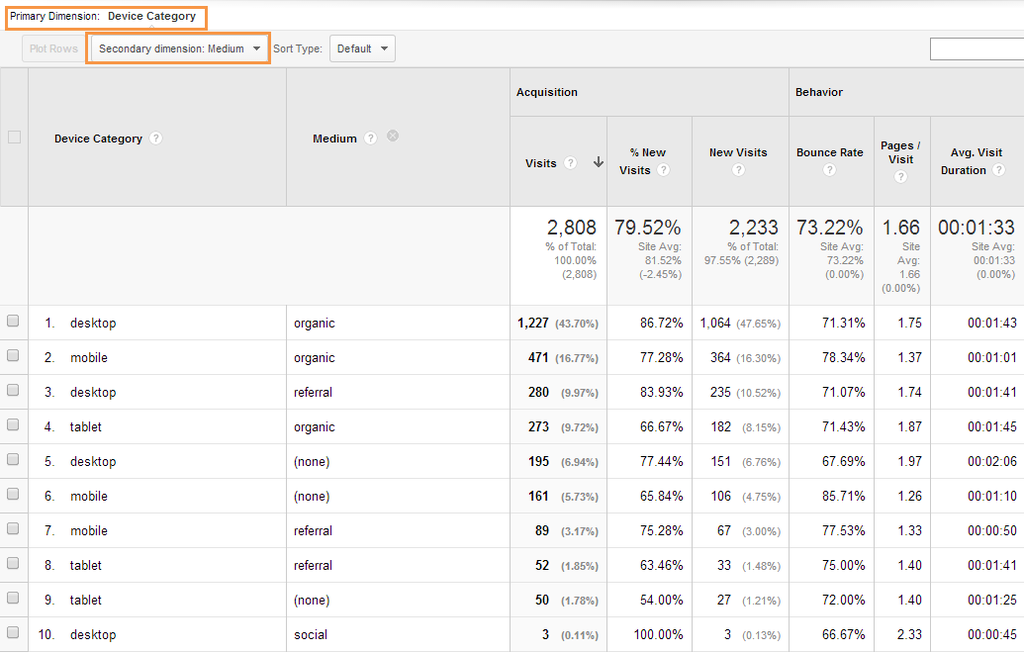Select checkbox for row 4 tablet organic
Image resolution: width=1024 pixels, height=653 pixels.
(x=13, y=426)
